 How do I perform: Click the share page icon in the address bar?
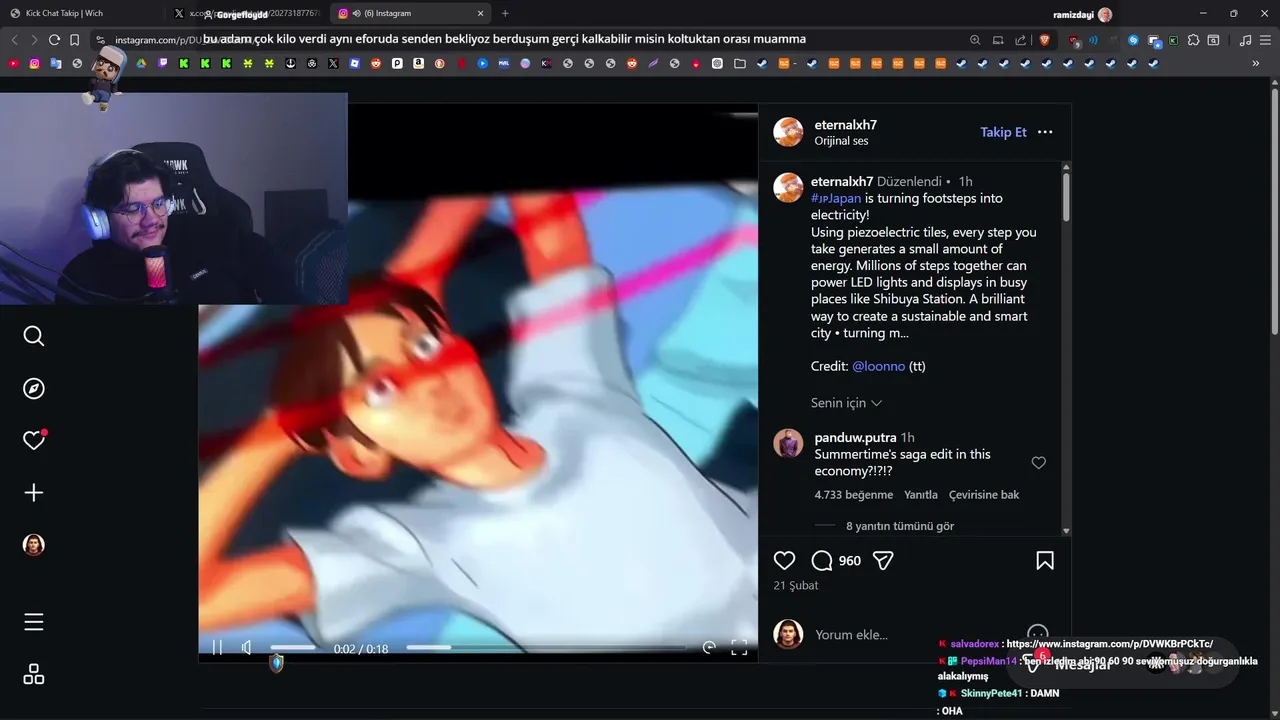[x=1020, y=40]
